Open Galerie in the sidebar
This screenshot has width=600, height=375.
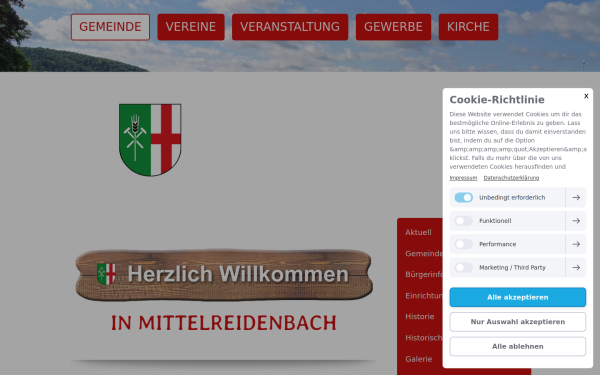click(419, 359)
